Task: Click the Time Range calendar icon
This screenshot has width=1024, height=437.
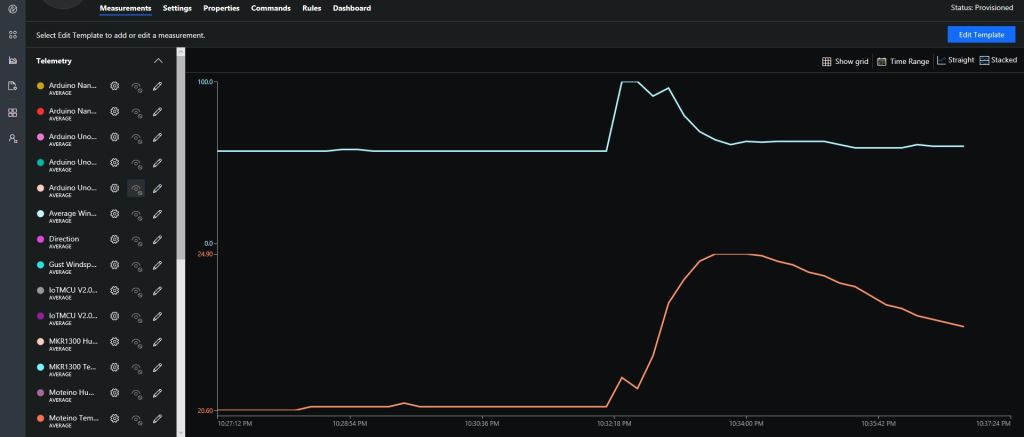Action: coord(882,61)
